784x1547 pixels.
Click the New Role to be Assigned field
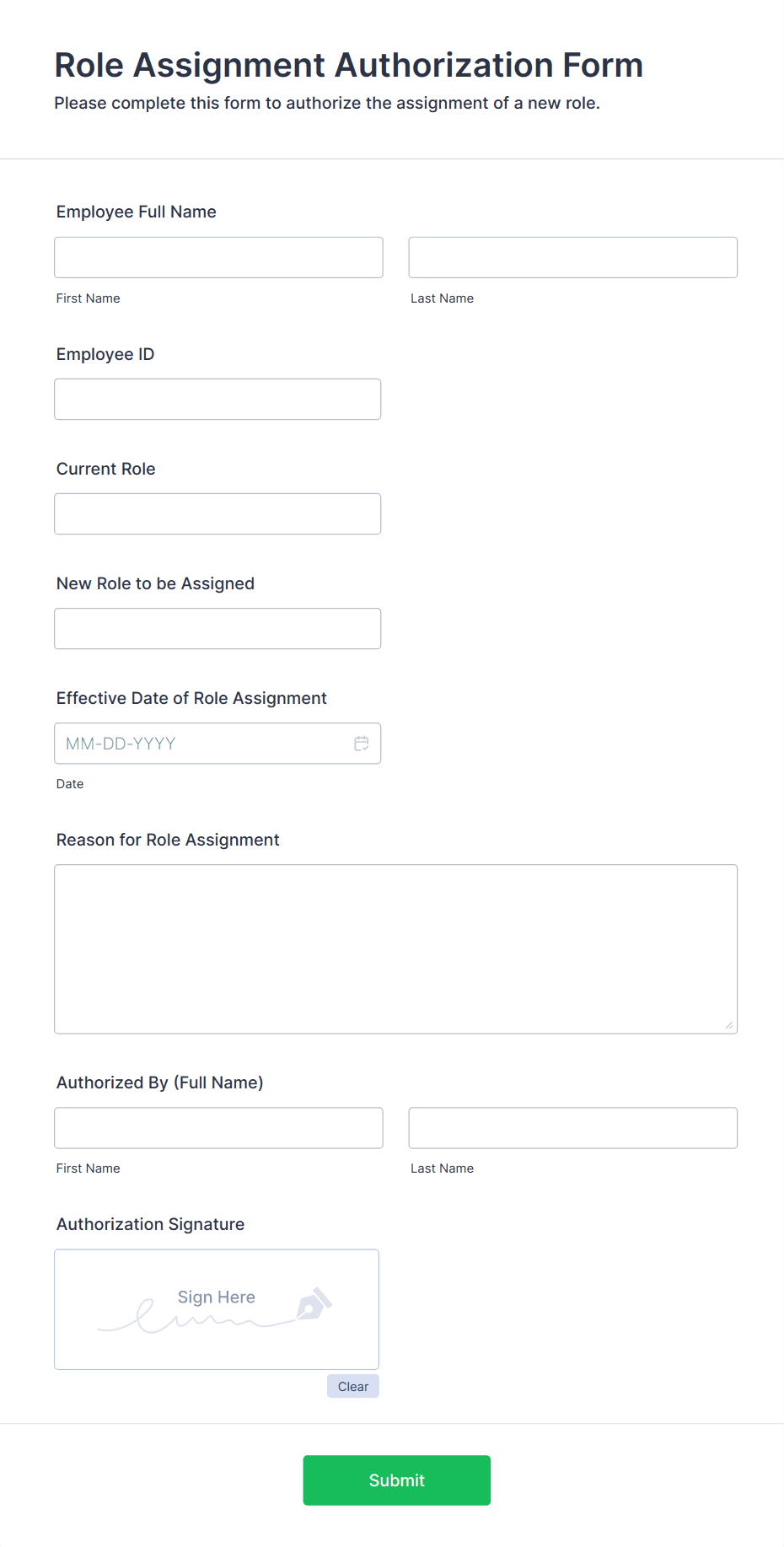point(217,628)
